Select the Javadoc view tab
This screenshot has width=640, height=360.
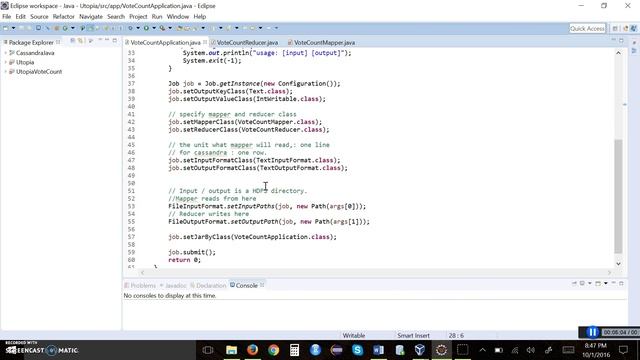click(173, 285)
